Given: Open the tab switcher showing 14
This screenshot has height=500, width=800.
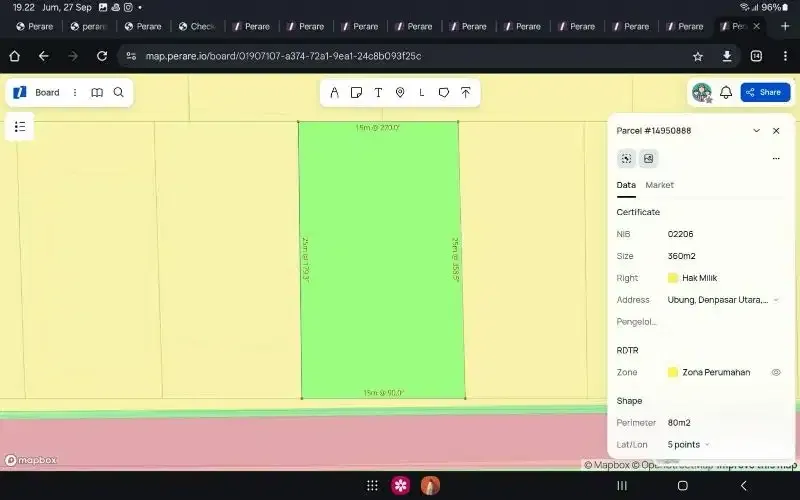Looking at the screenshot, I should click(756, 56).
